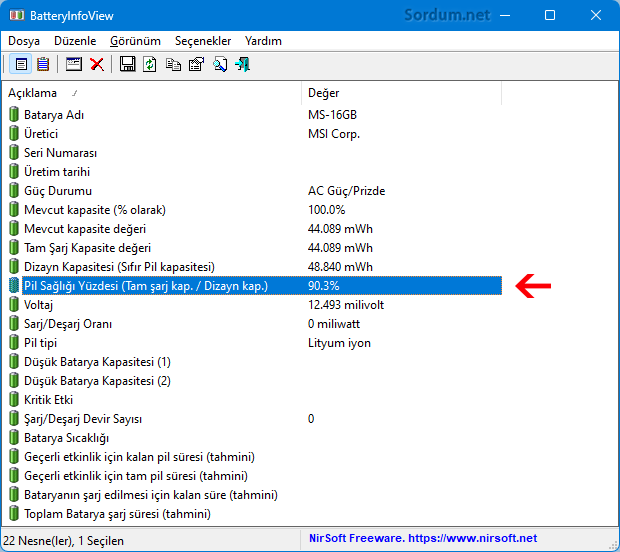Viewport: 620px width, 552px height.
Task: Click battery icon beside Pil Sağlığı Yüzdesi
Action: coord(14,285)
